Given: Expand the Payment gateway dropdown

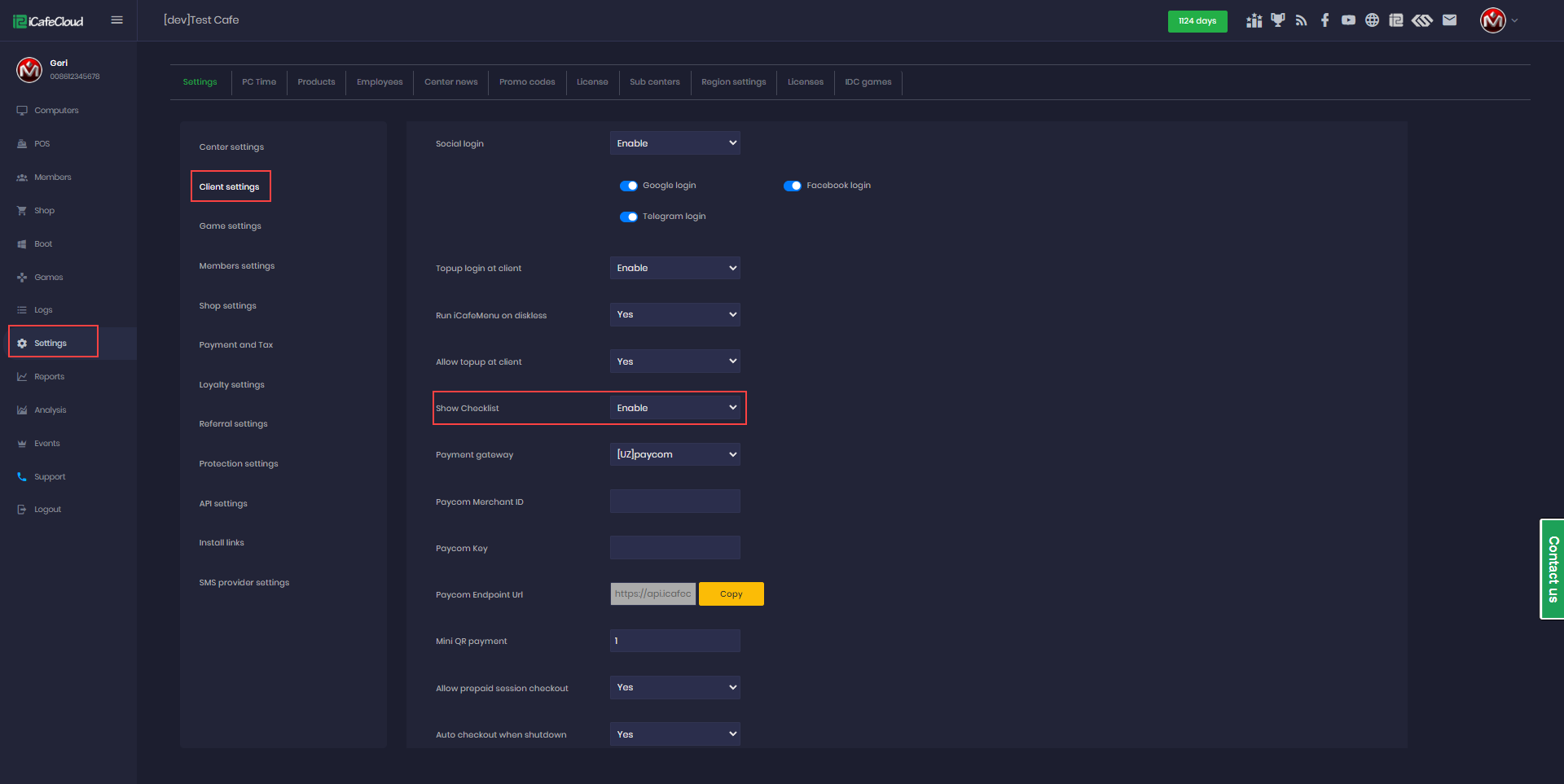Looking at the screenshot, I should [x=674, y=454].
